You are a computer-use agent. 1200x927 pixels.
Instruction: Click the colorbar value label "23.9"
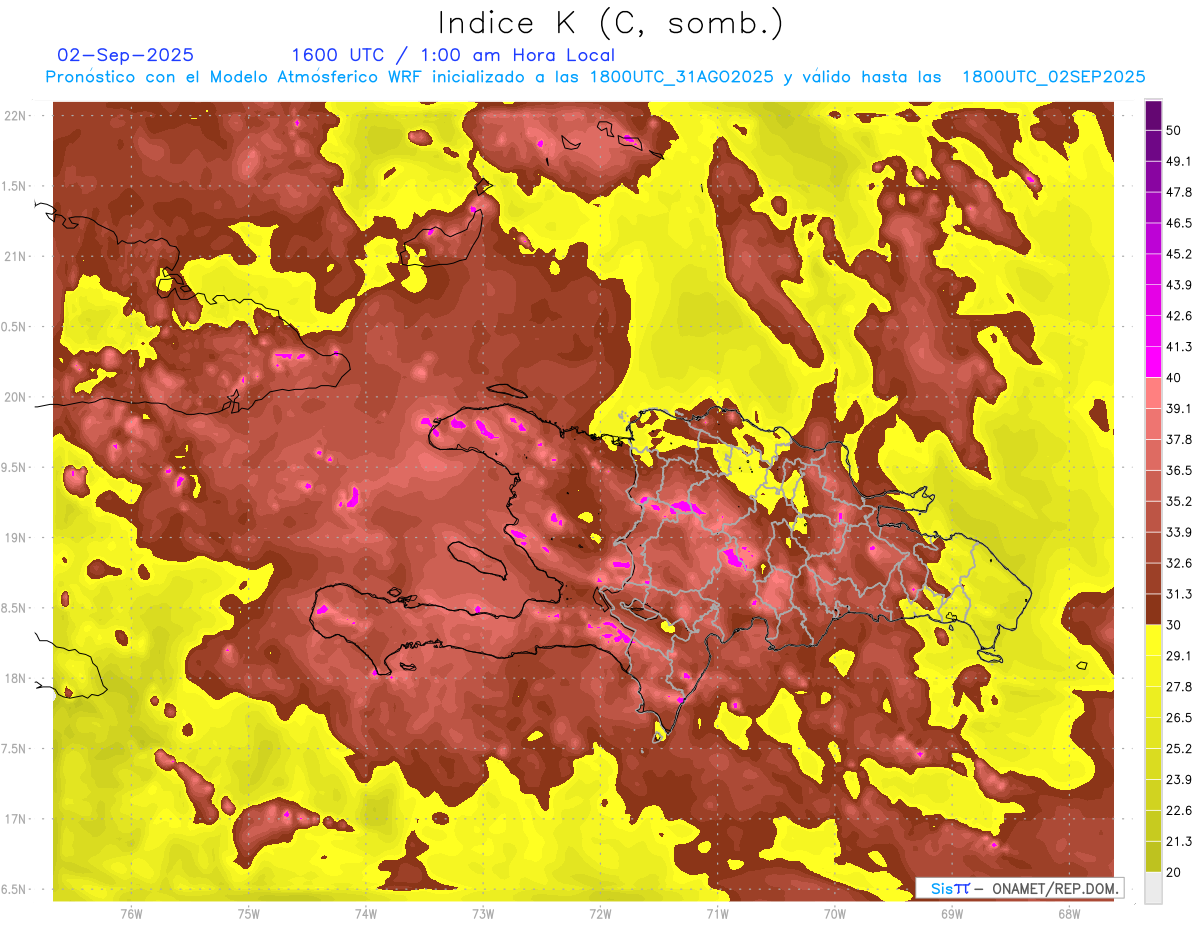[1179, 779]
